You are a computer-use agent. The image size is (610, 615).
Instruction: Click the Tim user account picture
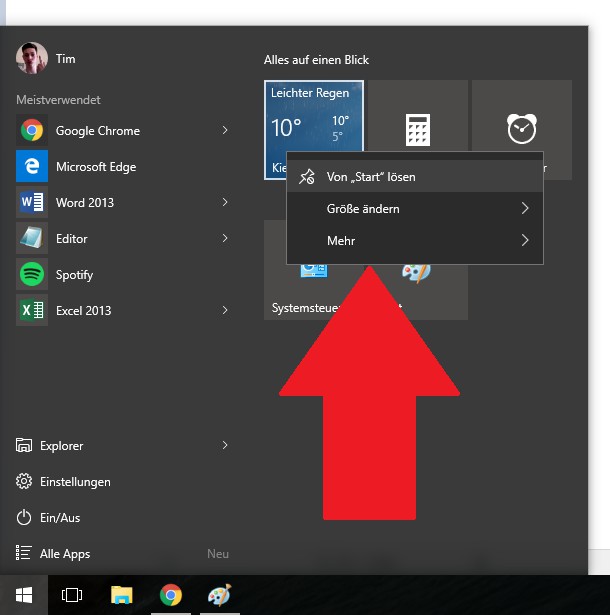coord(32,59)
